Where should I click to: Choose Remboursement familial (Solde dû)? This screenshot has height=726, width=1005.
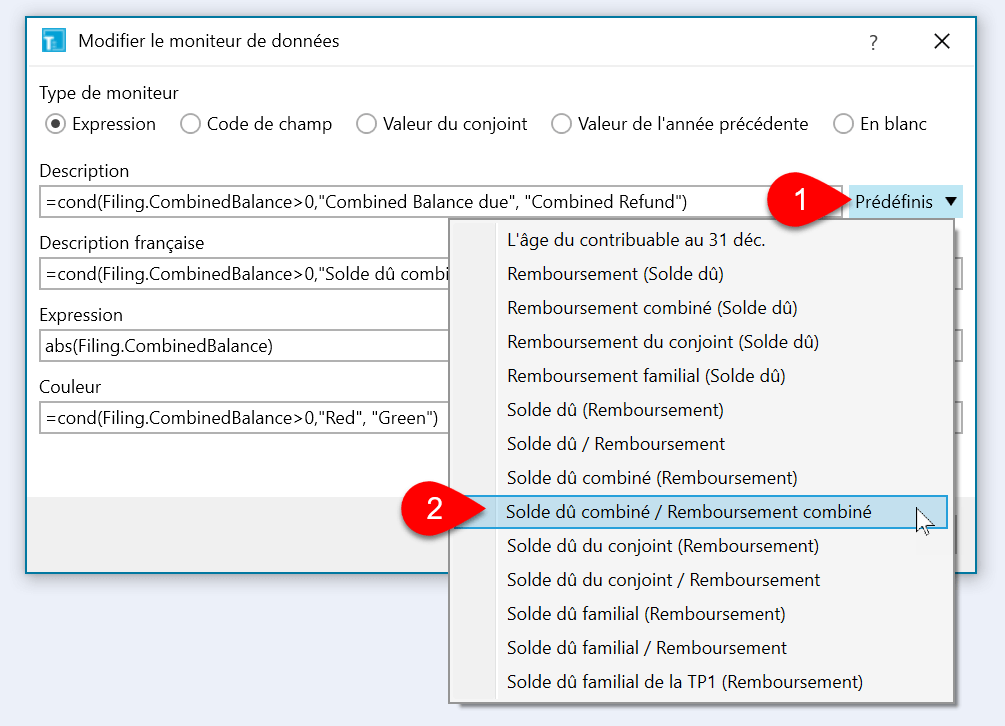[701, 376]
